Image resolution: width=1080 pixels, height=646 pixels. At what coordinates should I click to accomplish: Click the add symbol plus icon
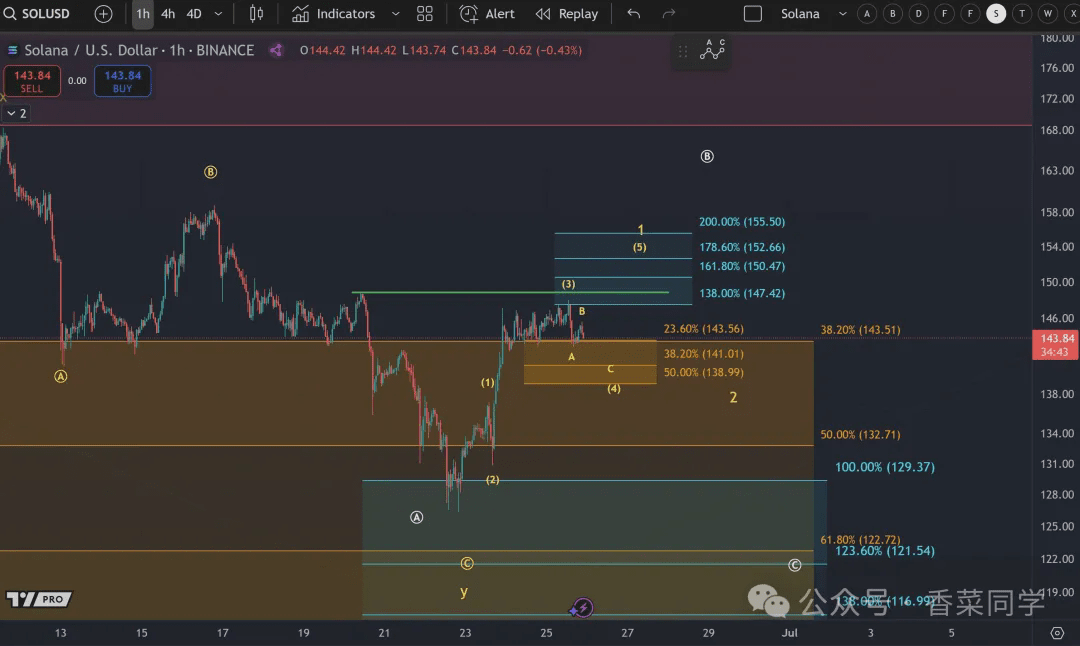coord(103,14)
